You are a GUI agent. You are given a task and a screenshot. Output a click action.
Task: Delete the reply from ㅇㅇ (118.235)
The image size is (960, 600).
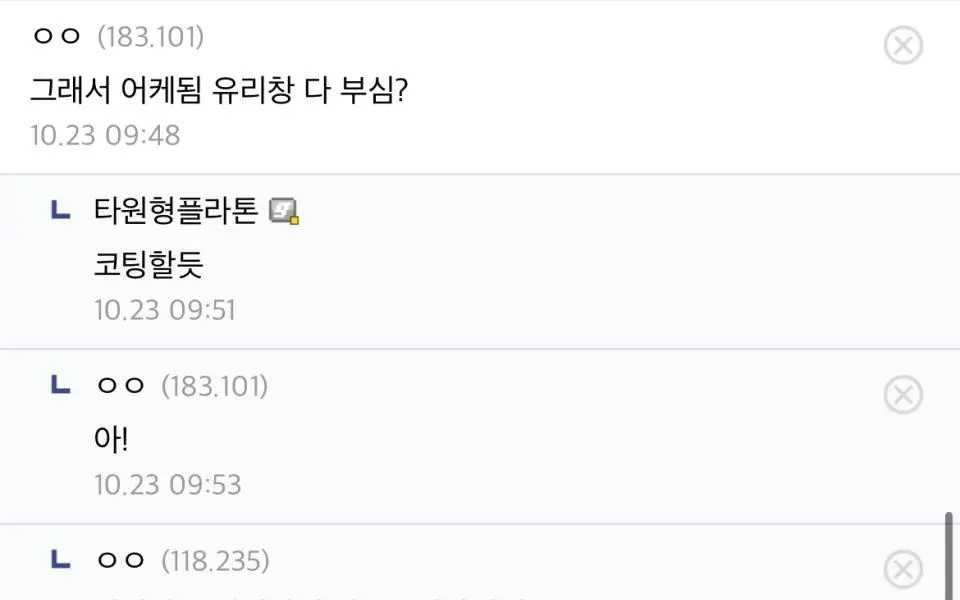903,570
